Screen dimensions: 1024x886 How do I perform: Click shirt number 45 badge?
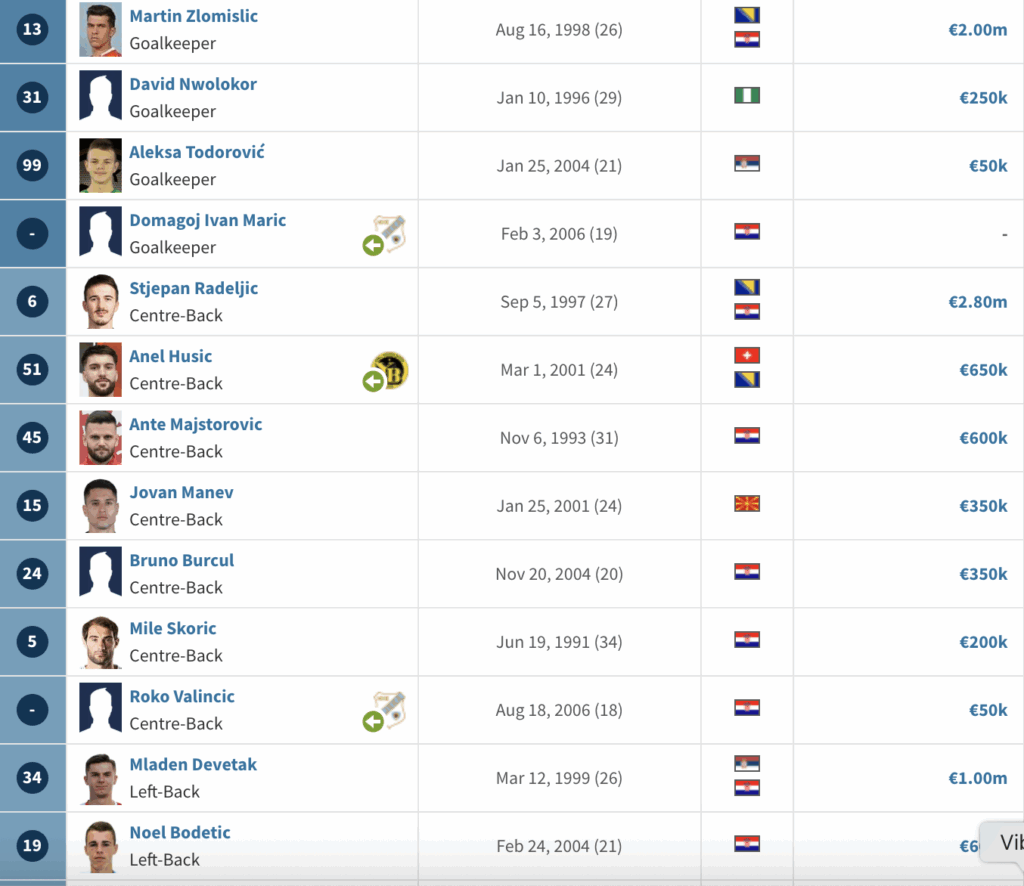pos(32,437)
